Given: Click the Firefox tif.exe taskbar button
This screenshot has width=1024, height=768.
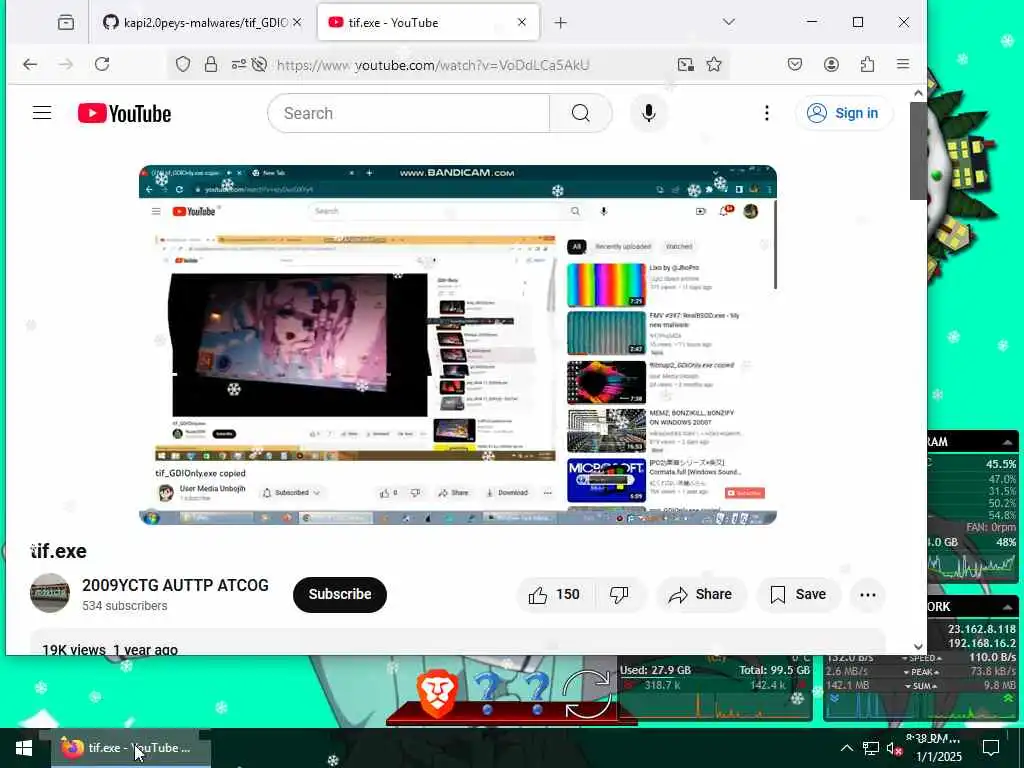Looking at the screenshot, I should (131, 748).
